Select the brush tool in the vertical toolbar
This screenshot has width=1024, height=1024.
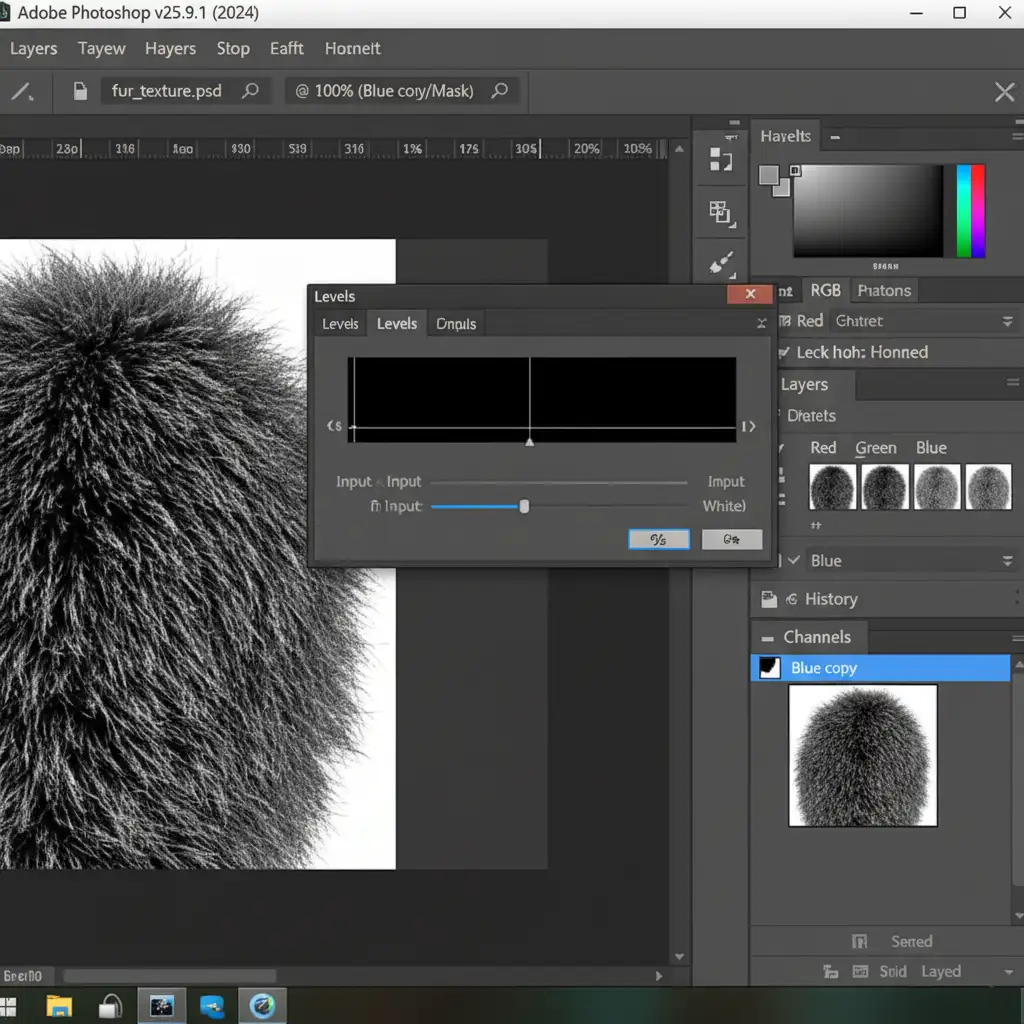click(721, 264)
